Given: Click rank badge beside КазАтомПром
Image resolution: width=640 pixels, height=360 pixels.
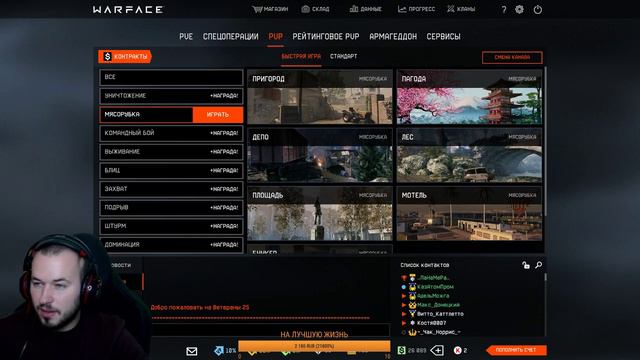Looking at the screenshot, I should tap(413, 287).
